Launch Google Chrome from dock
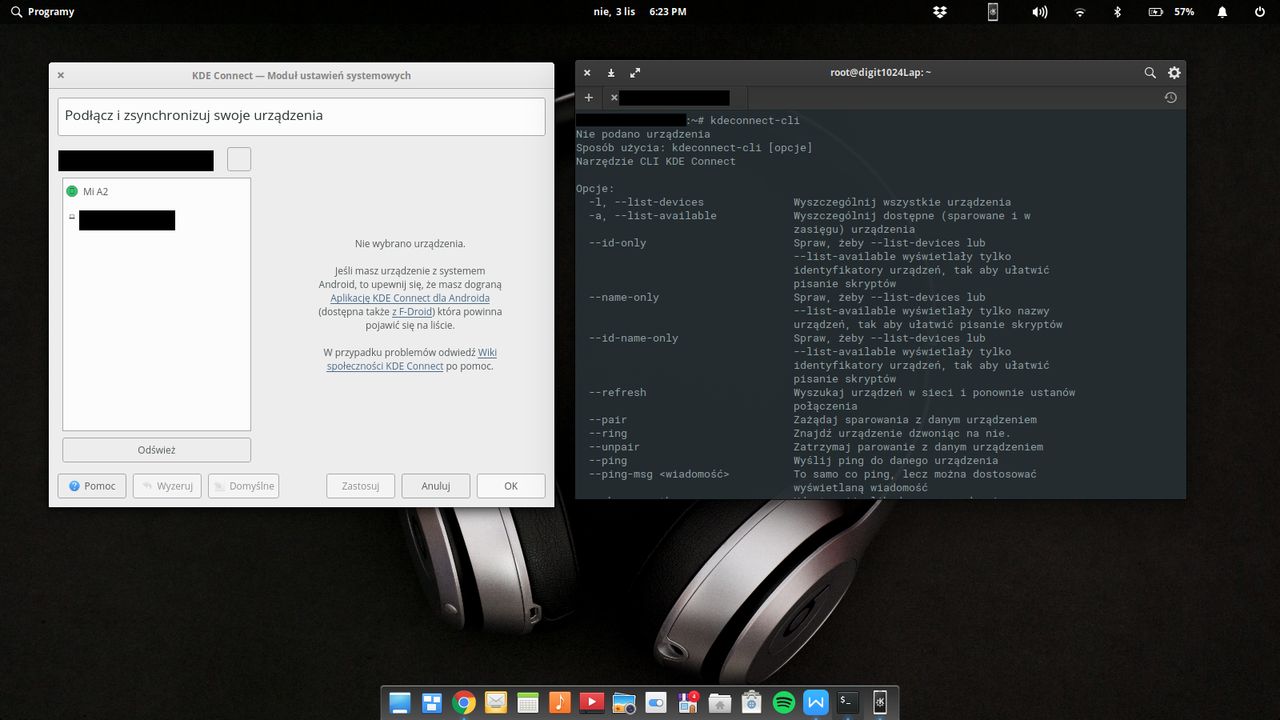 (x=463, y=703)
